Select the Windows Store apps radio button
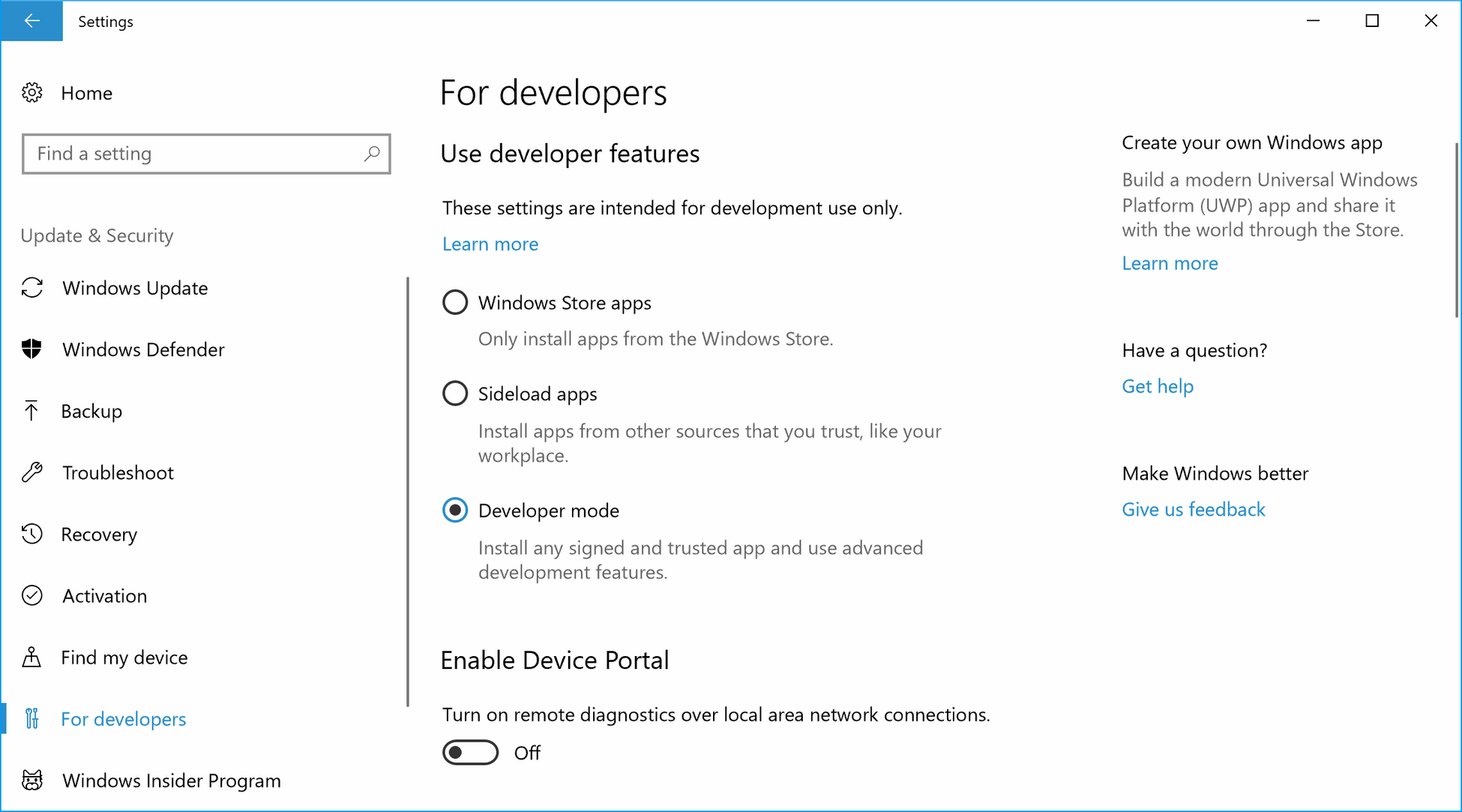The width and height of the screenshot is (1462, 812). 455,302
